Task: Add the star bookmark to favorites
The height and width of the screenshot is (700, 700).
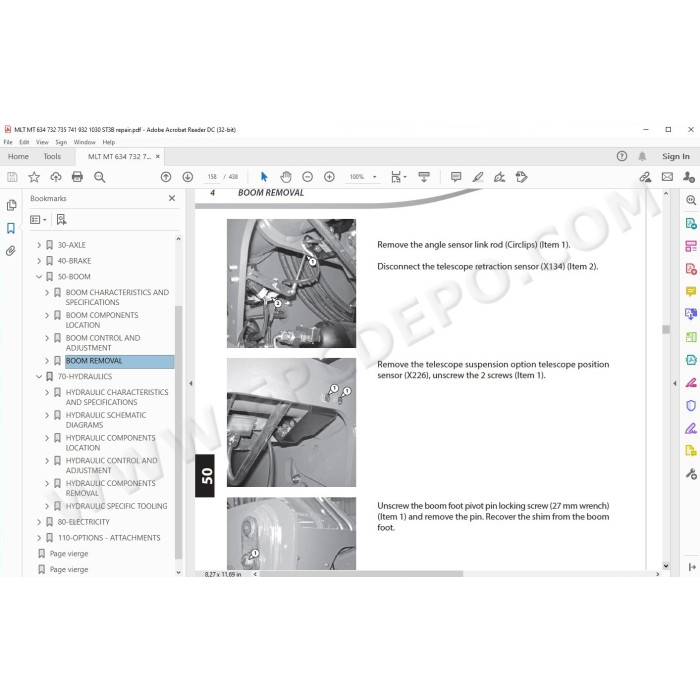Action: pos(34,177)
